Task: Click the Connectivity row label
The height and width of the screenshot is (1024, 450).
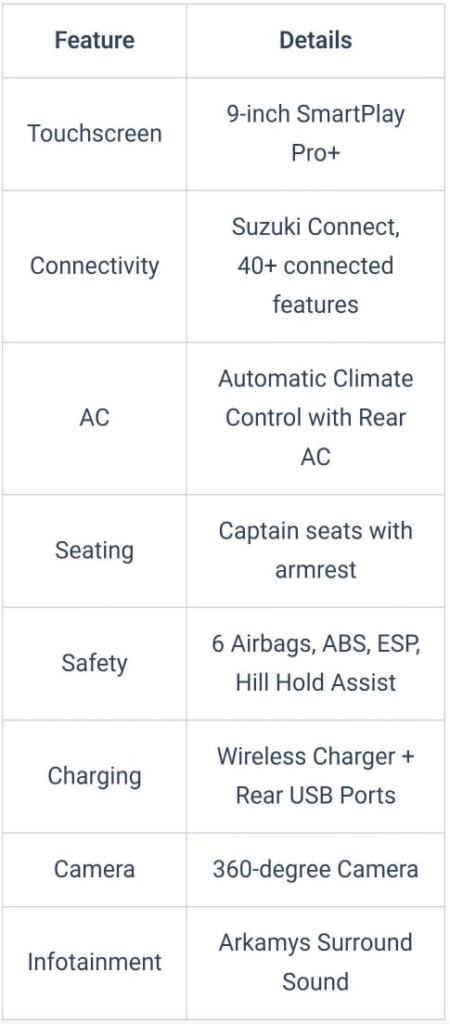Action: click(95, 266)
